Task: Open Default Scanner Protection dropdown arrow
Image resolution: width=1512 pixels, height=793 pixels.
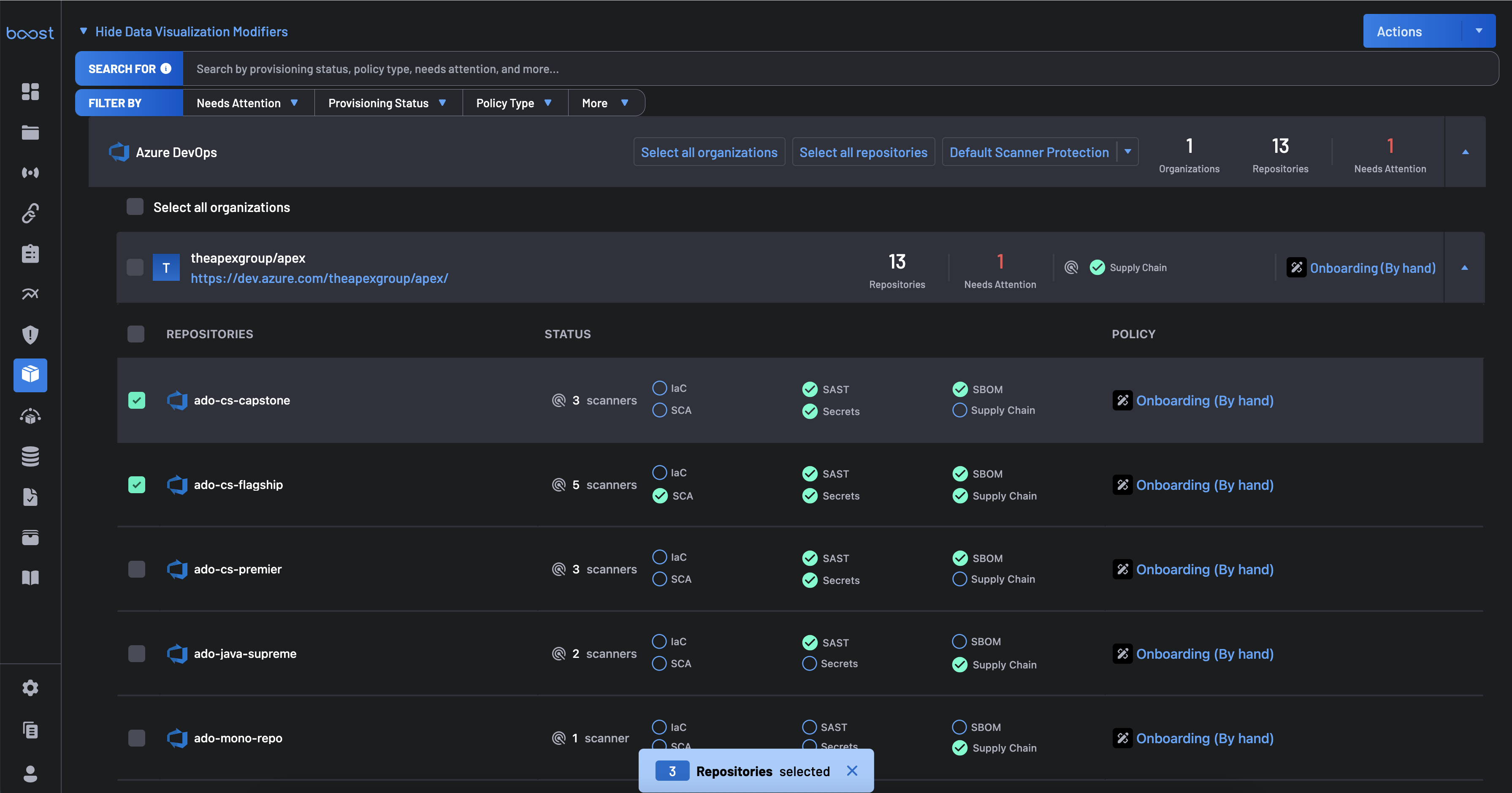Action: pos(1127,152)
